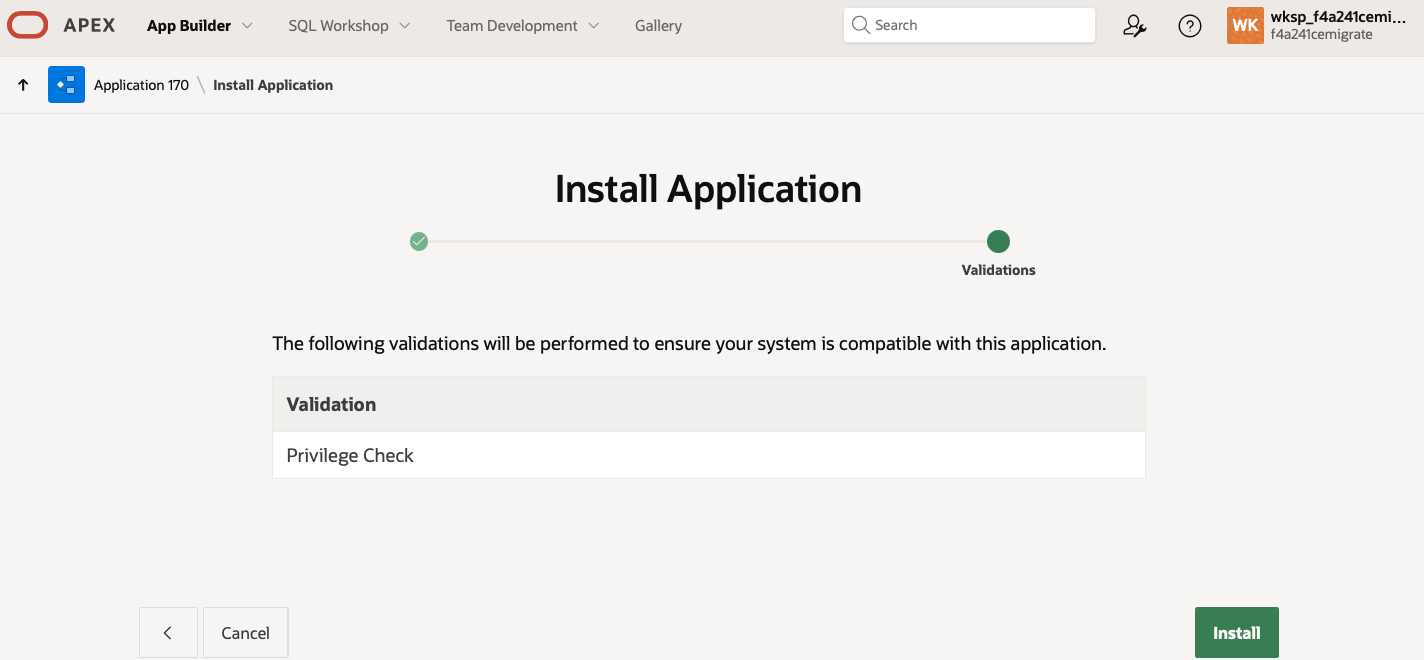
Task: Click the blue Application 170 app icon
Action: point(66,84)
